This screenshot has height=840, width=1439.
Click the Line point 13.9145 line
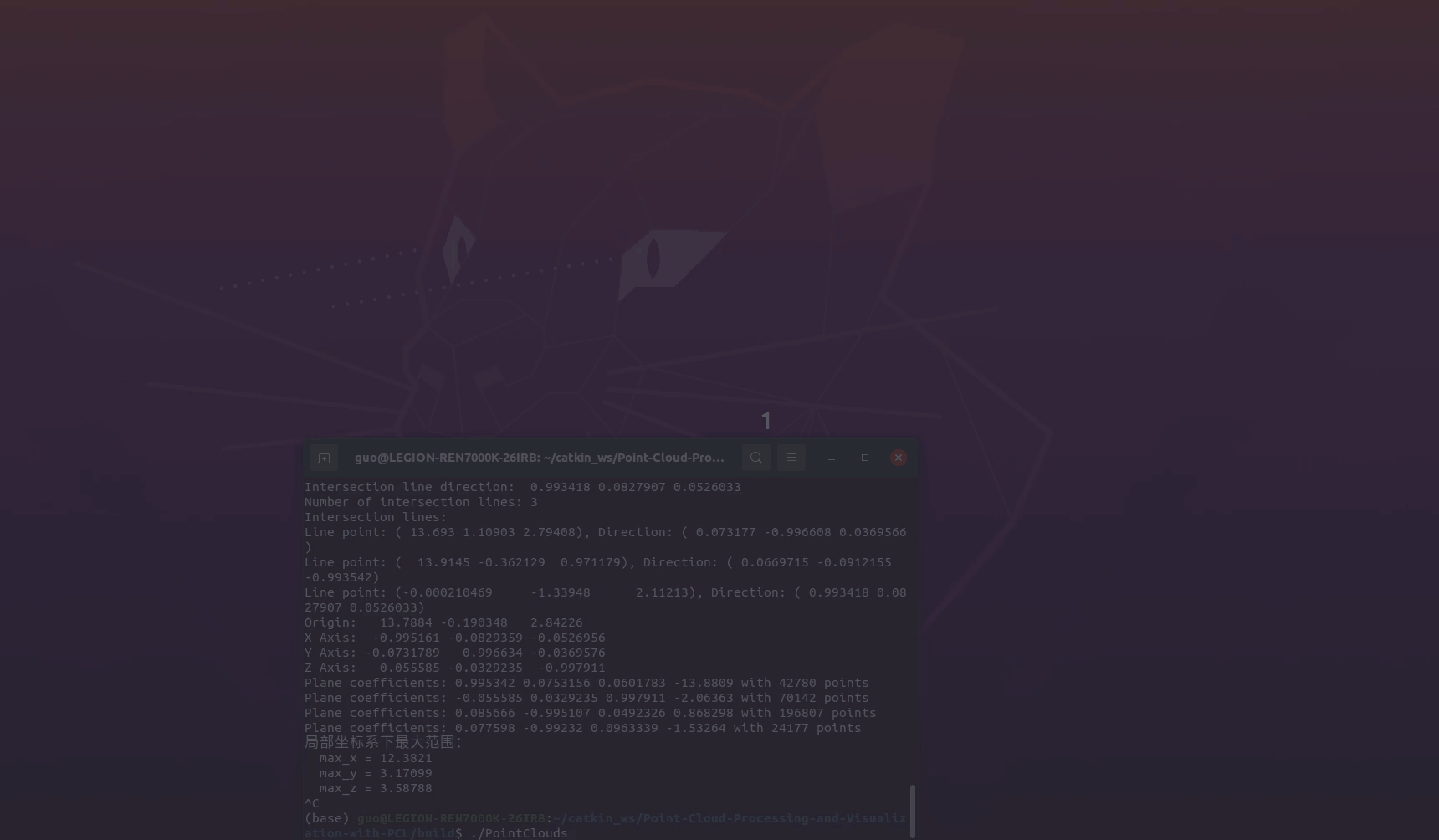click(598, 570)
